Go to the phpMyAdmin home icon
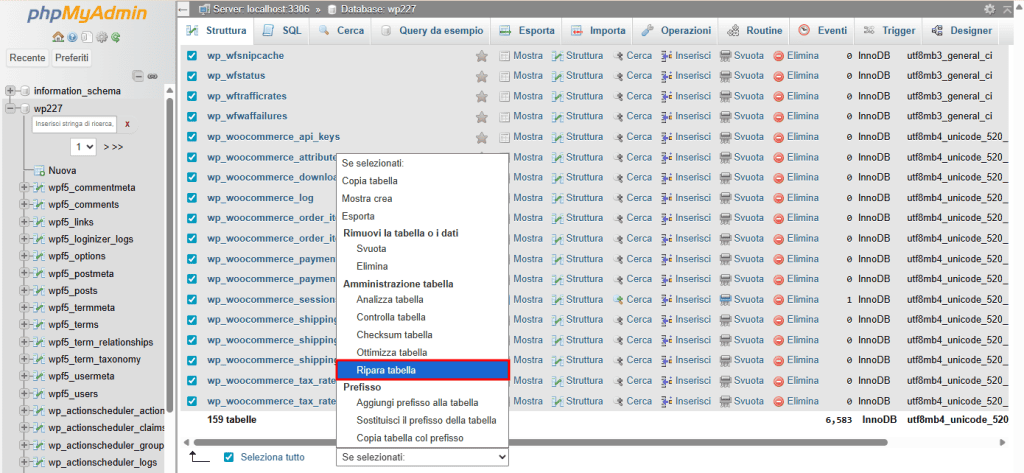 (x=57, y=37)
